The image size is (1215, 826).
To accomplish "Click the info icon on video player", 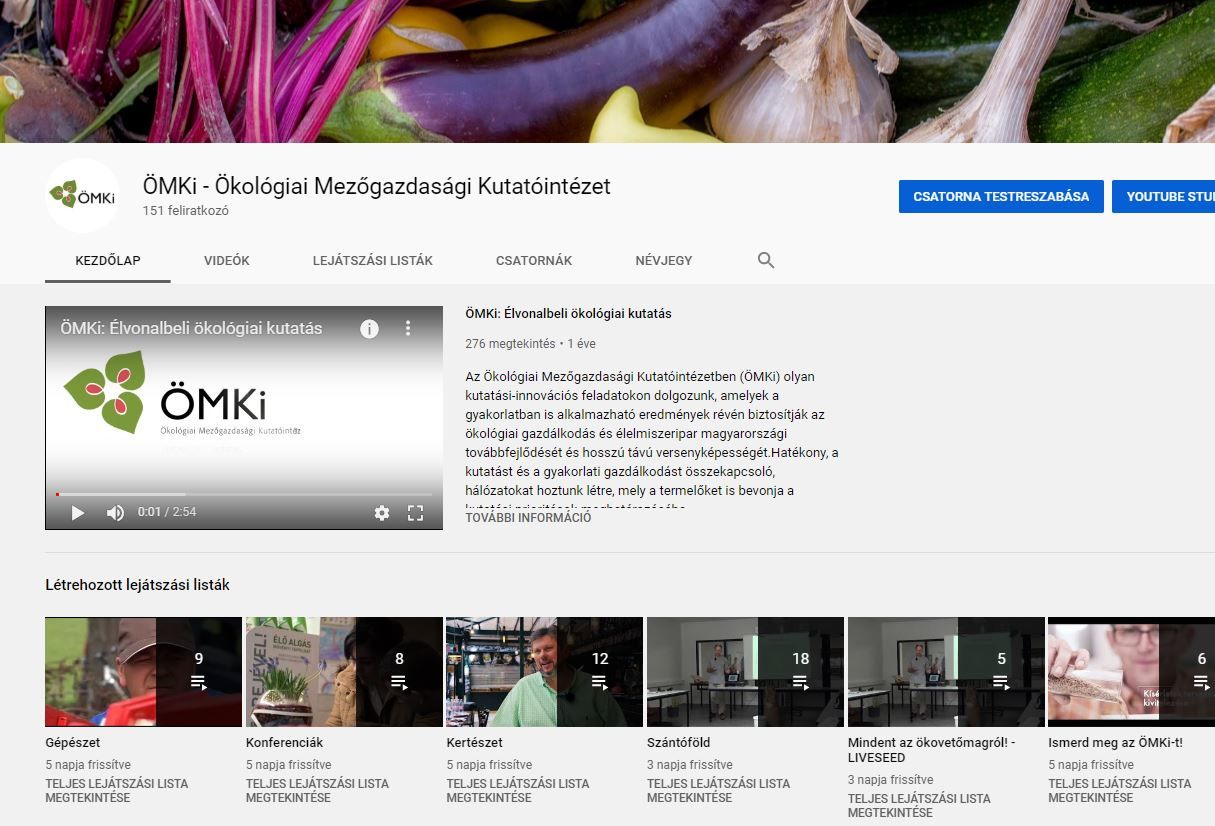I will pyautogui.click(x=369, y=328).
